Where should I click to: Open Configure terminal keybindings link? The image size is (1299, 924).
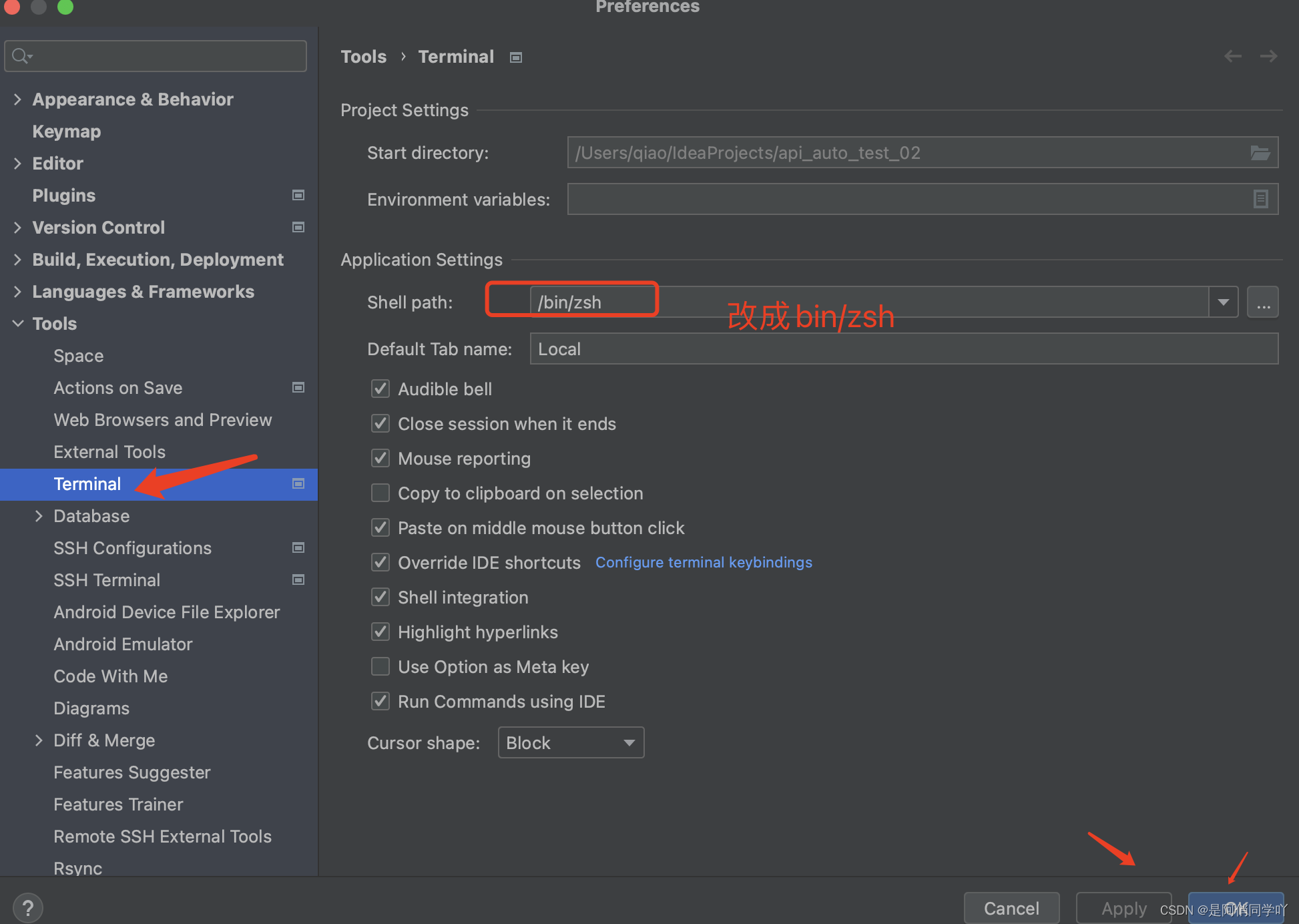click(x=704, y=562)
